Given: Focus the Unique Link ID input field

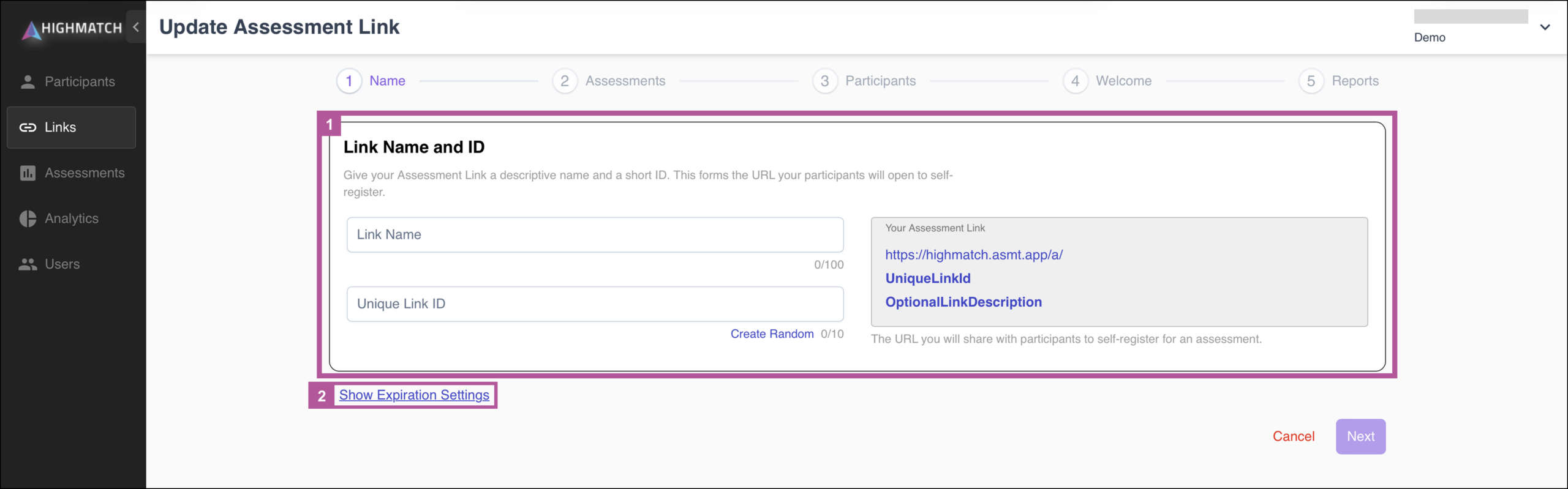Looking at the screenshot, I should pyautogui.click(x=595, y=304).
